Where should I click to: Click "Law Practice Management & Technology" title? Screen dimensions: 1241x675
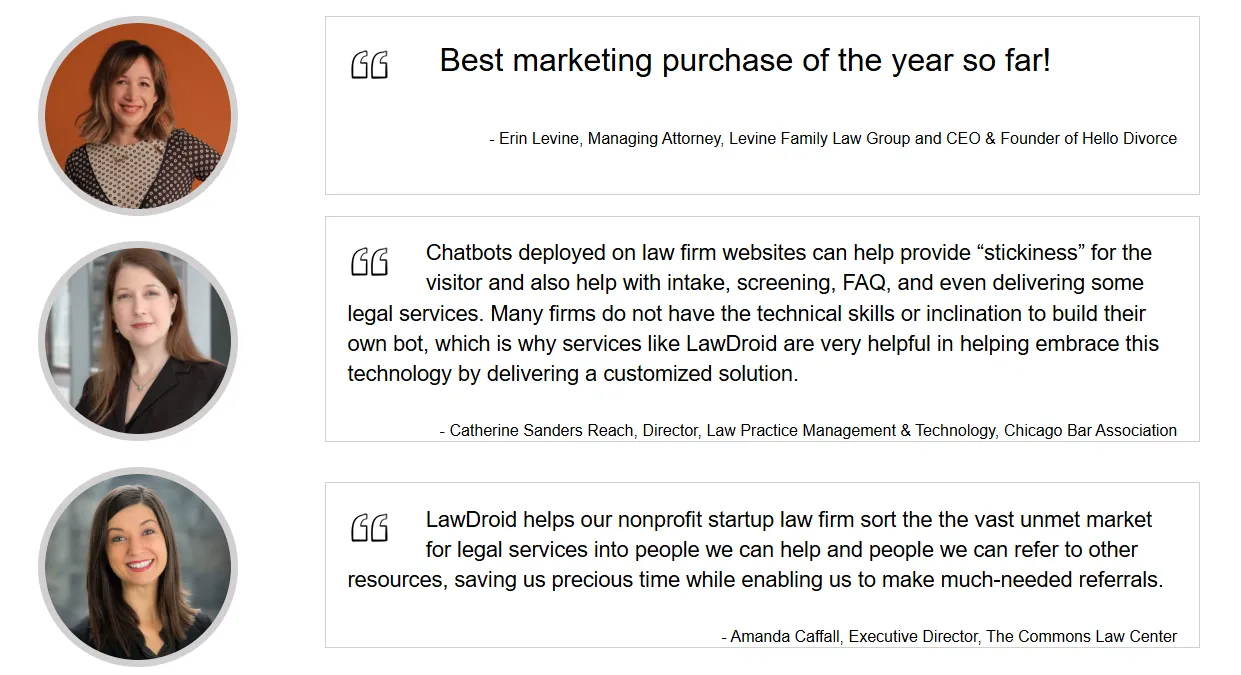[851, 431]
